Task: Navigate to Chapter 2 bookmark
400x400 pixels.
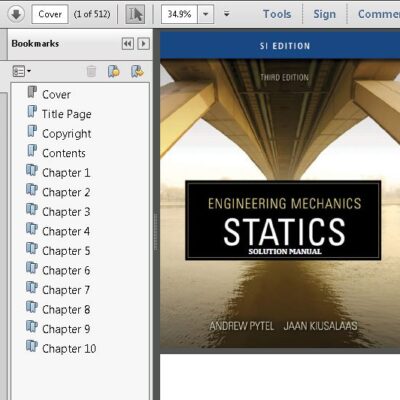Action: [x=66, y=192]
